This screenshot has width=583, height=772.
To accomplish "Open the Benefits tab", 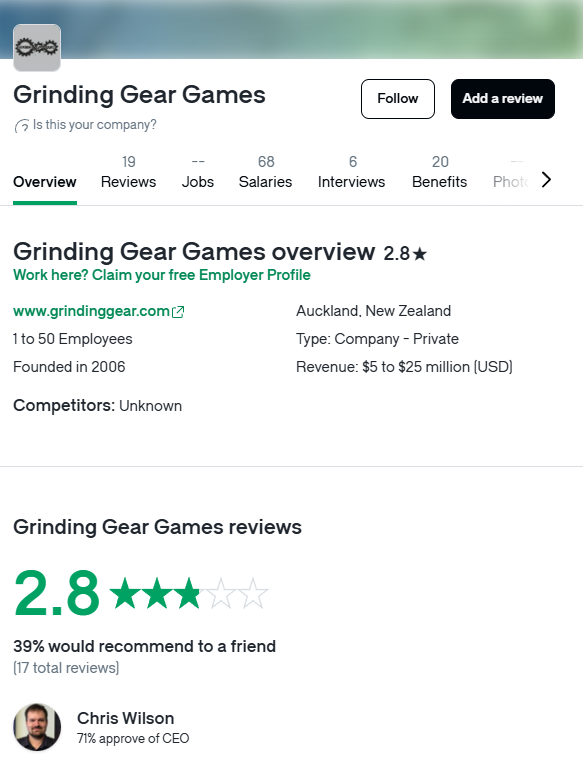I will [440, 172].
